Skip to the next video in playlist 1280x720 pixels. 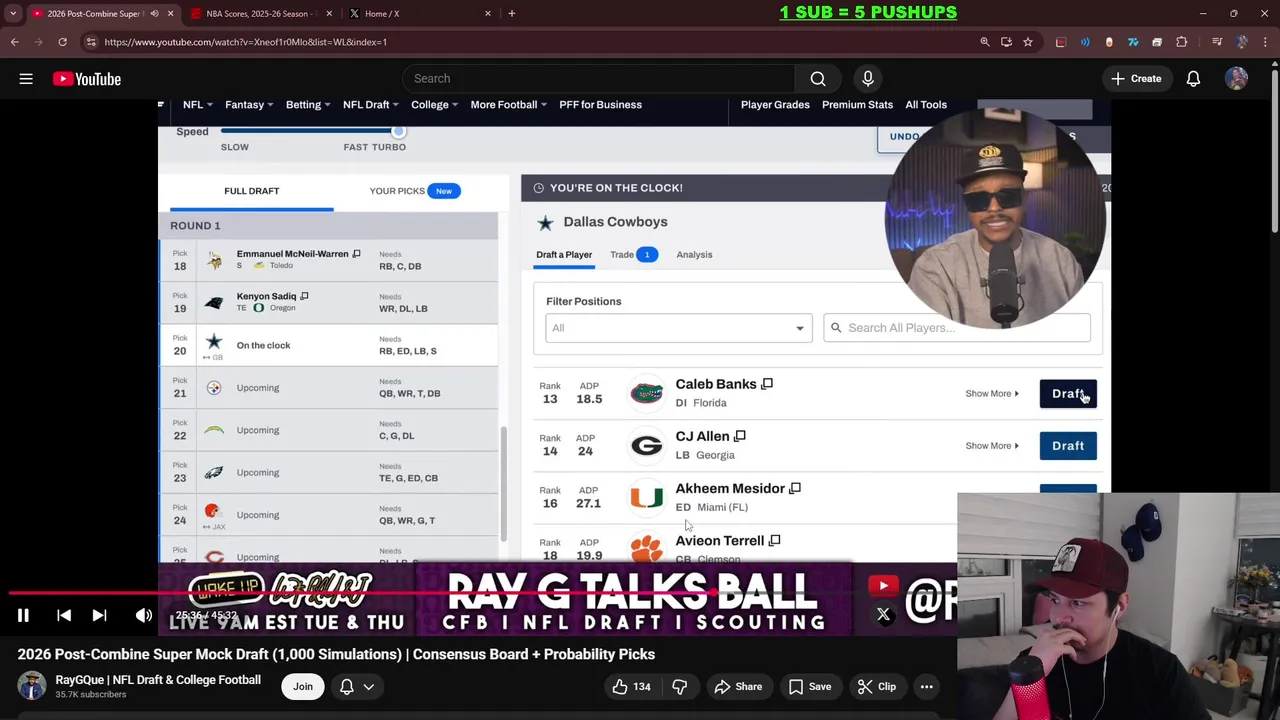pyautogui.click(x=99, y=616)
